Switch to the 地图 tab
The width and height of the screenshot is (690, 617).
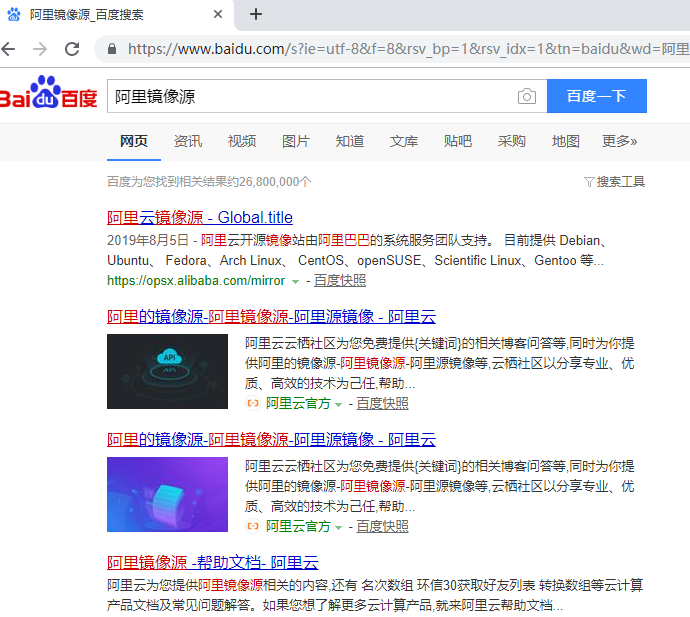(565, 141)
